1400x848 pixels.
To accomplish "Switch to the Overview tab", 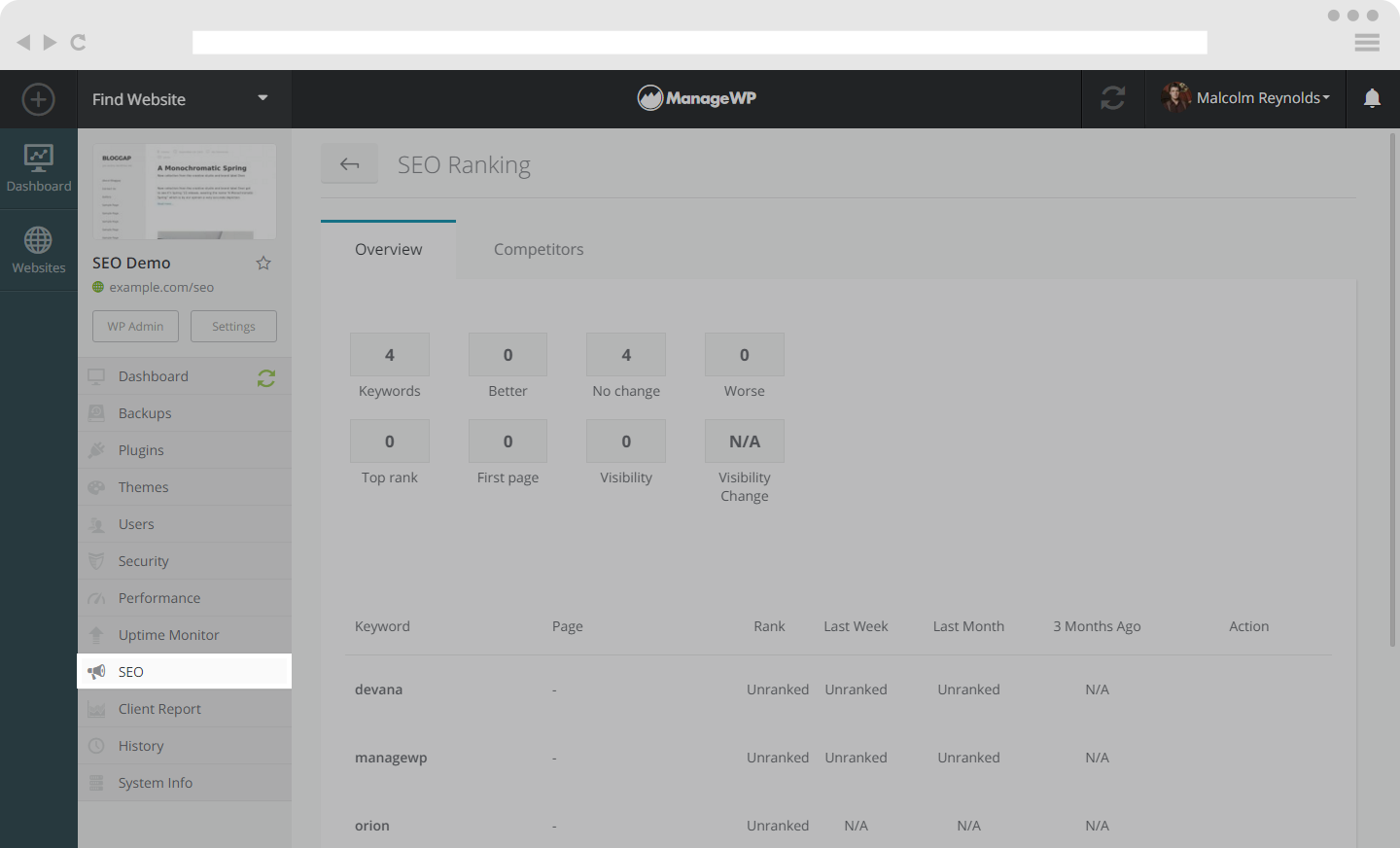I will (388, 249).
